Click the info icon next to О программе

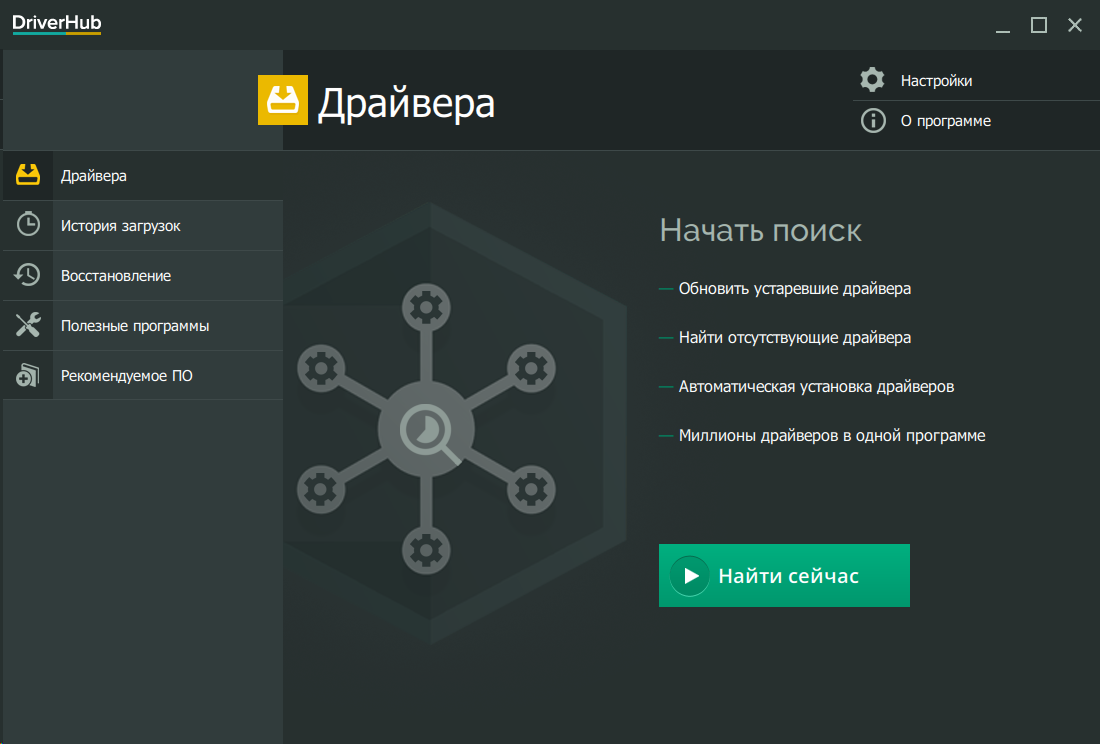pyautogui.click(x=873, y=121)
